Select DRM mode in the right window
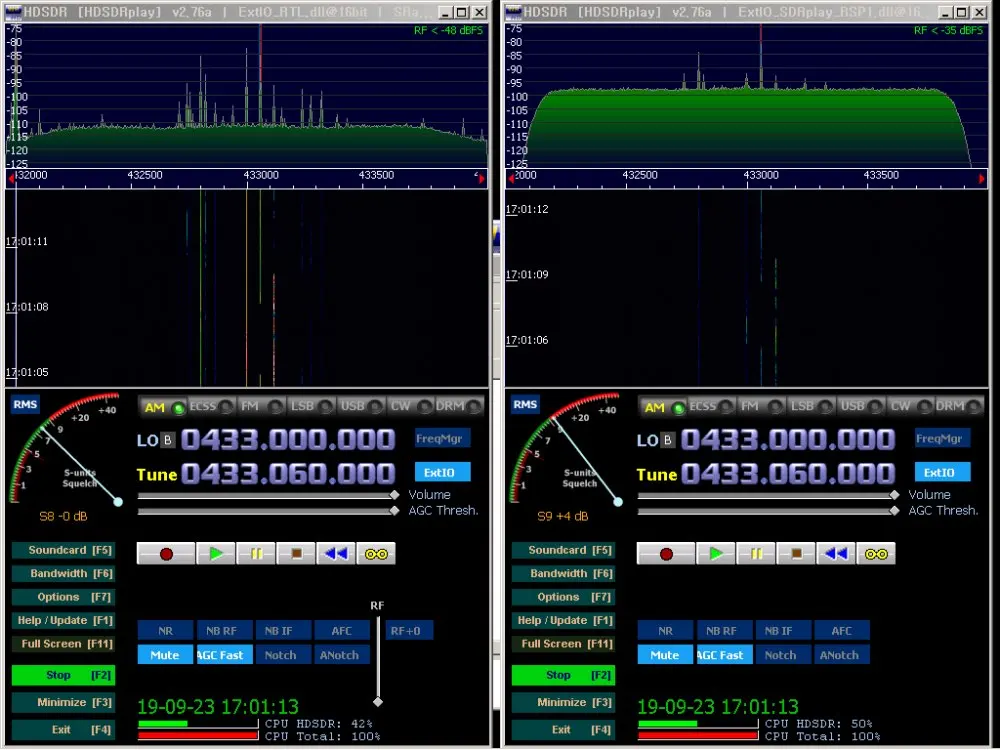This screenshot has height=750, width=1000. [959, 406]
